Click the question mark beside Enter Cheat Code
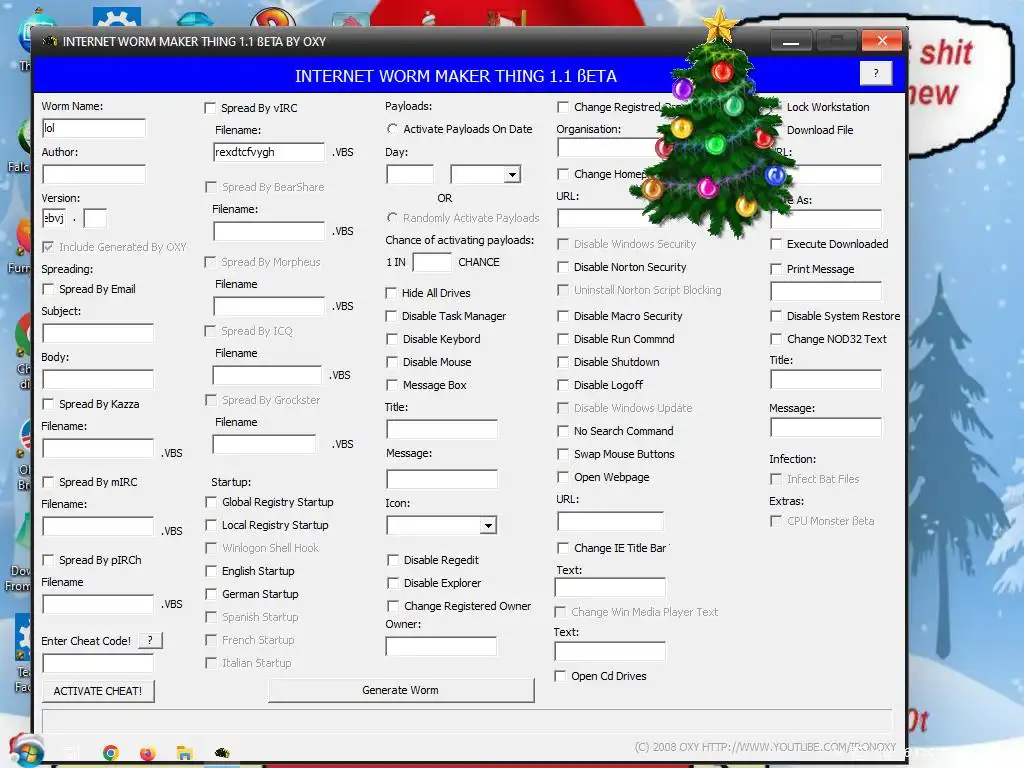Image resolution: width=1024 pixels, height=768 pixels. pos(150,640)
